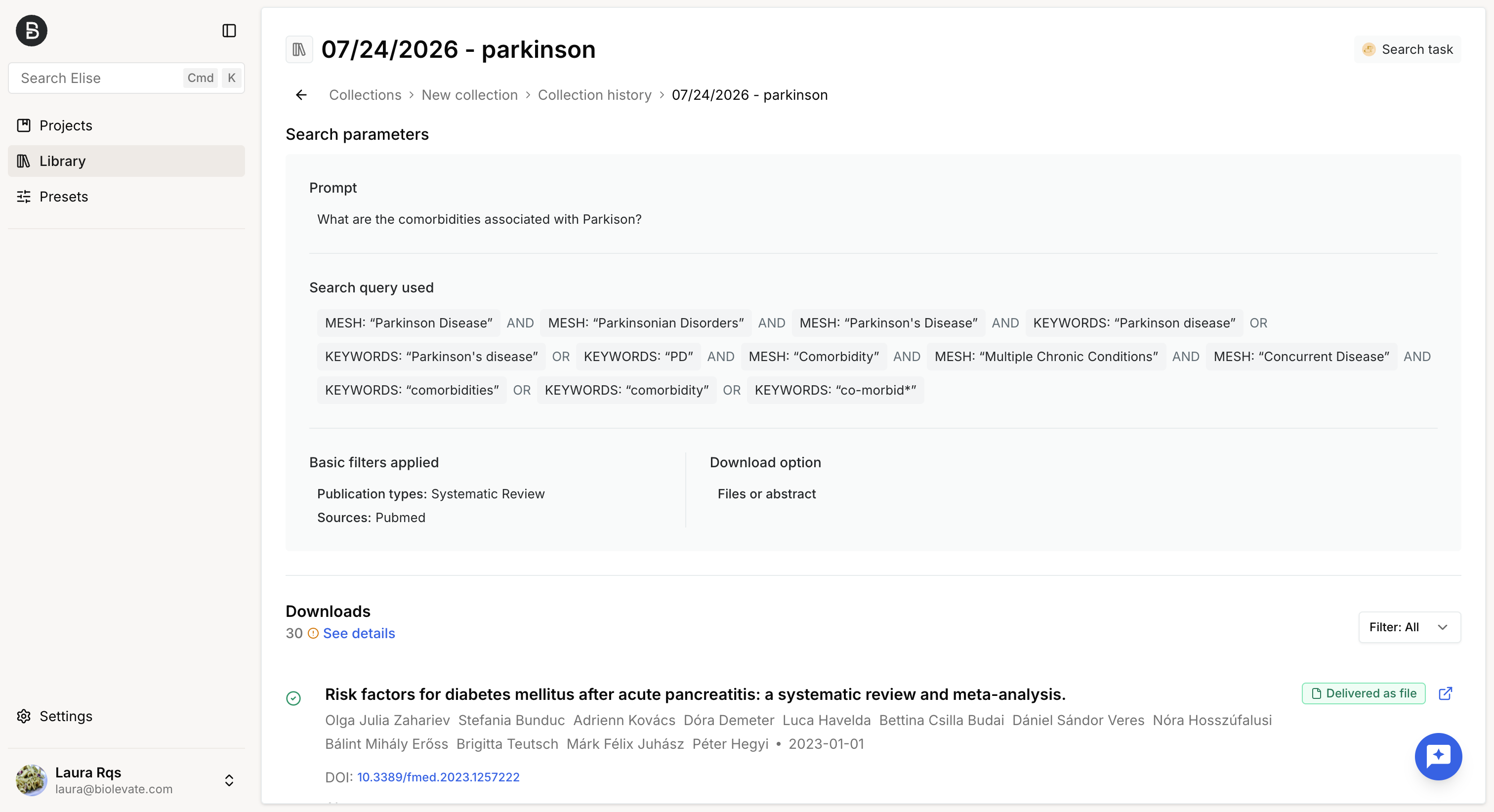Open the Projects sidebar item

pos(126,125)
